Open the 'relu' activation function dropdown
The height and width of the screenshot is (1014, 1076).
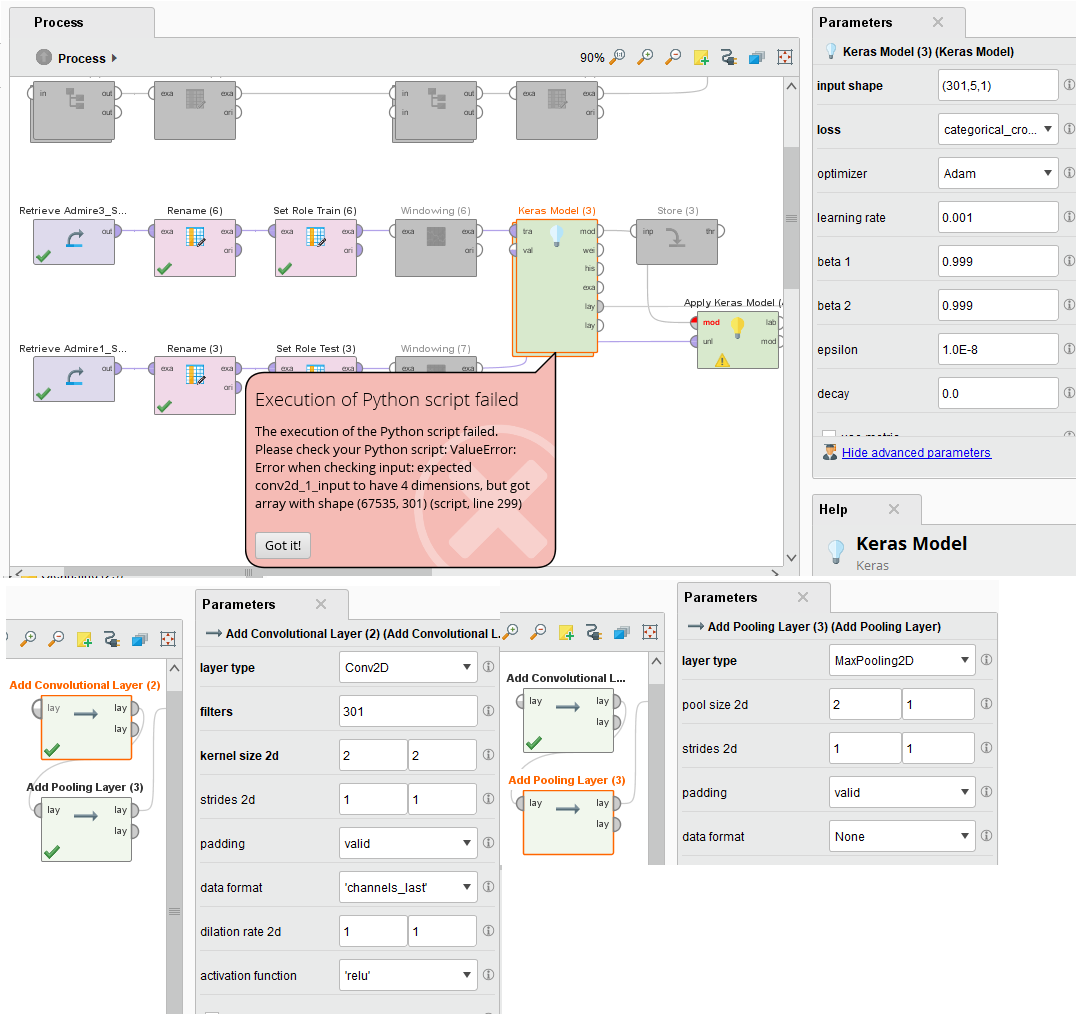click(408, 975)
